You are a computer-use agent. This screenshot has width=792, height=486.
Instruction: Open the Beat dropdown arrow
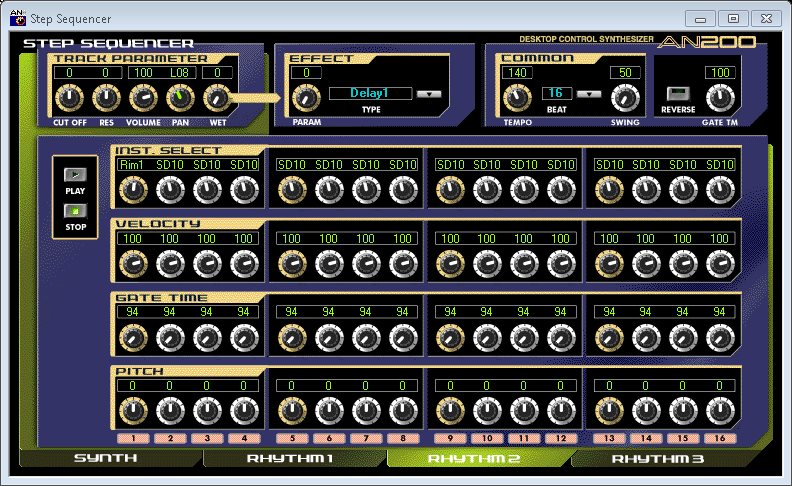click(589, 94)
